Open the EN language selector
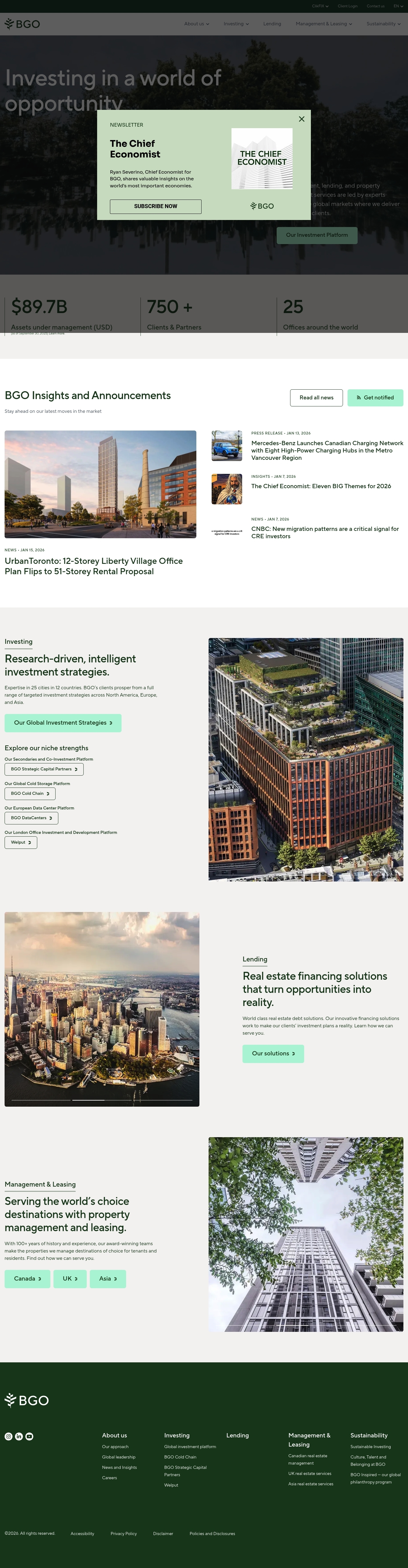Screen dimensions: 408x1568 pyautogui.click(x=398, y=6)
